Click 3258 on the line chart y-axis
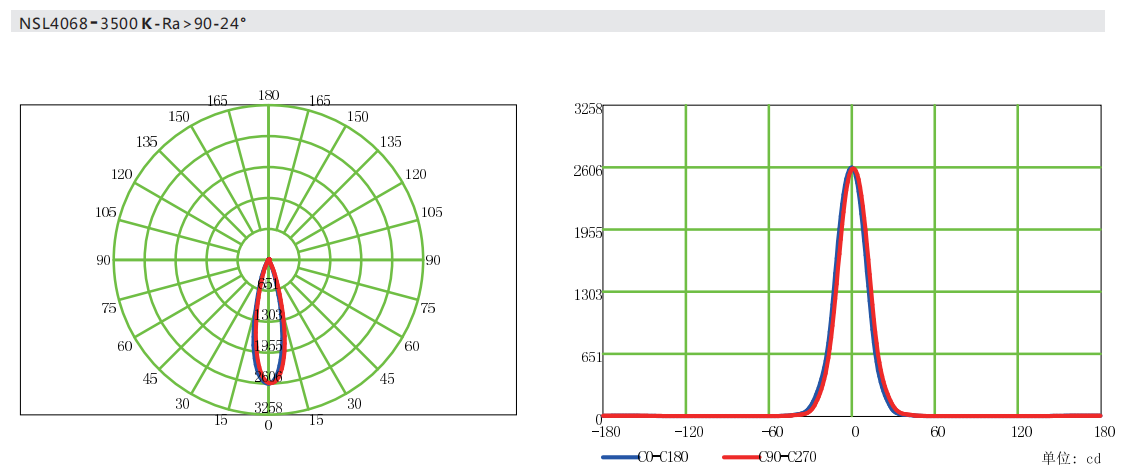Viewport: 1123px width, 472px height. 589,109
